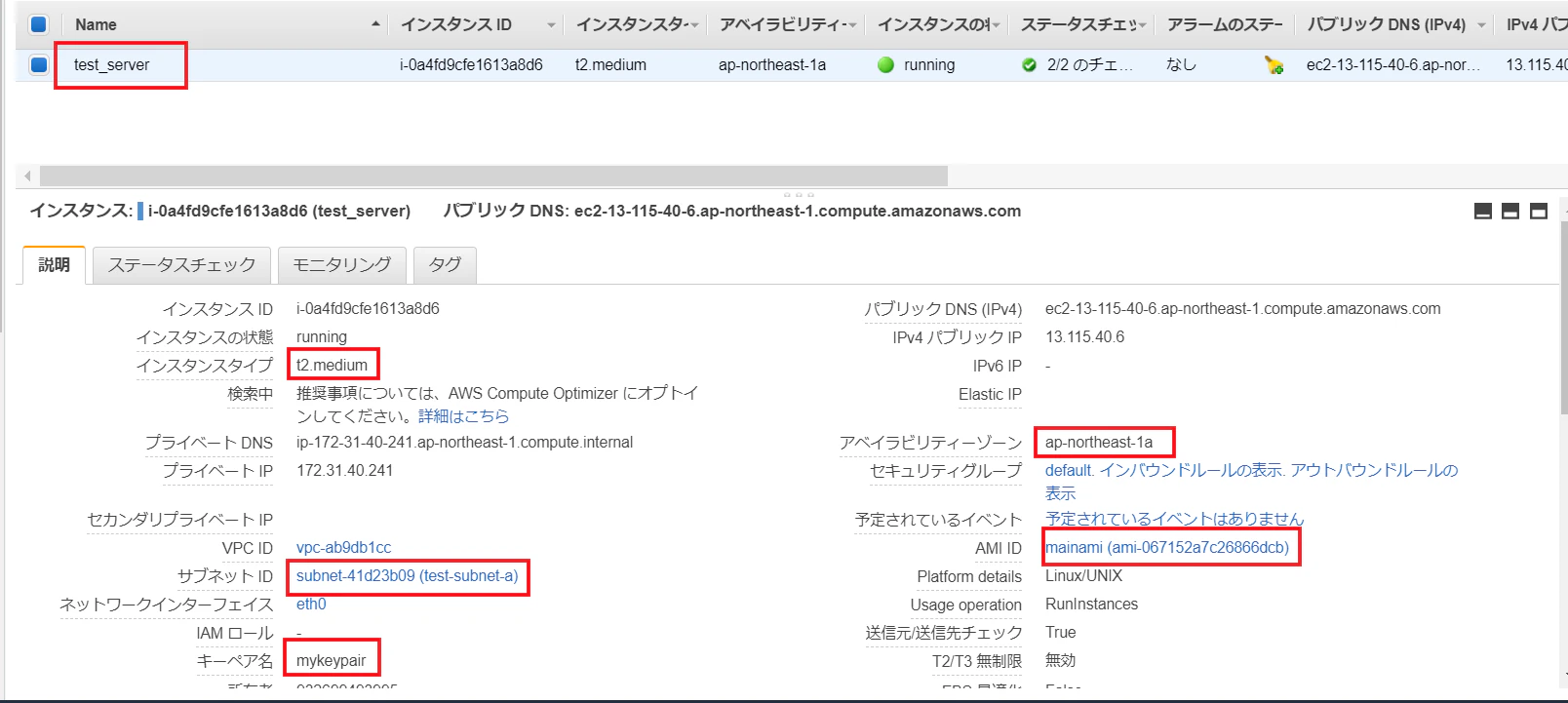Click the ap-northeast-1a cell in the table row
The image size is (1568, 703).
click(x=772, y=65)
